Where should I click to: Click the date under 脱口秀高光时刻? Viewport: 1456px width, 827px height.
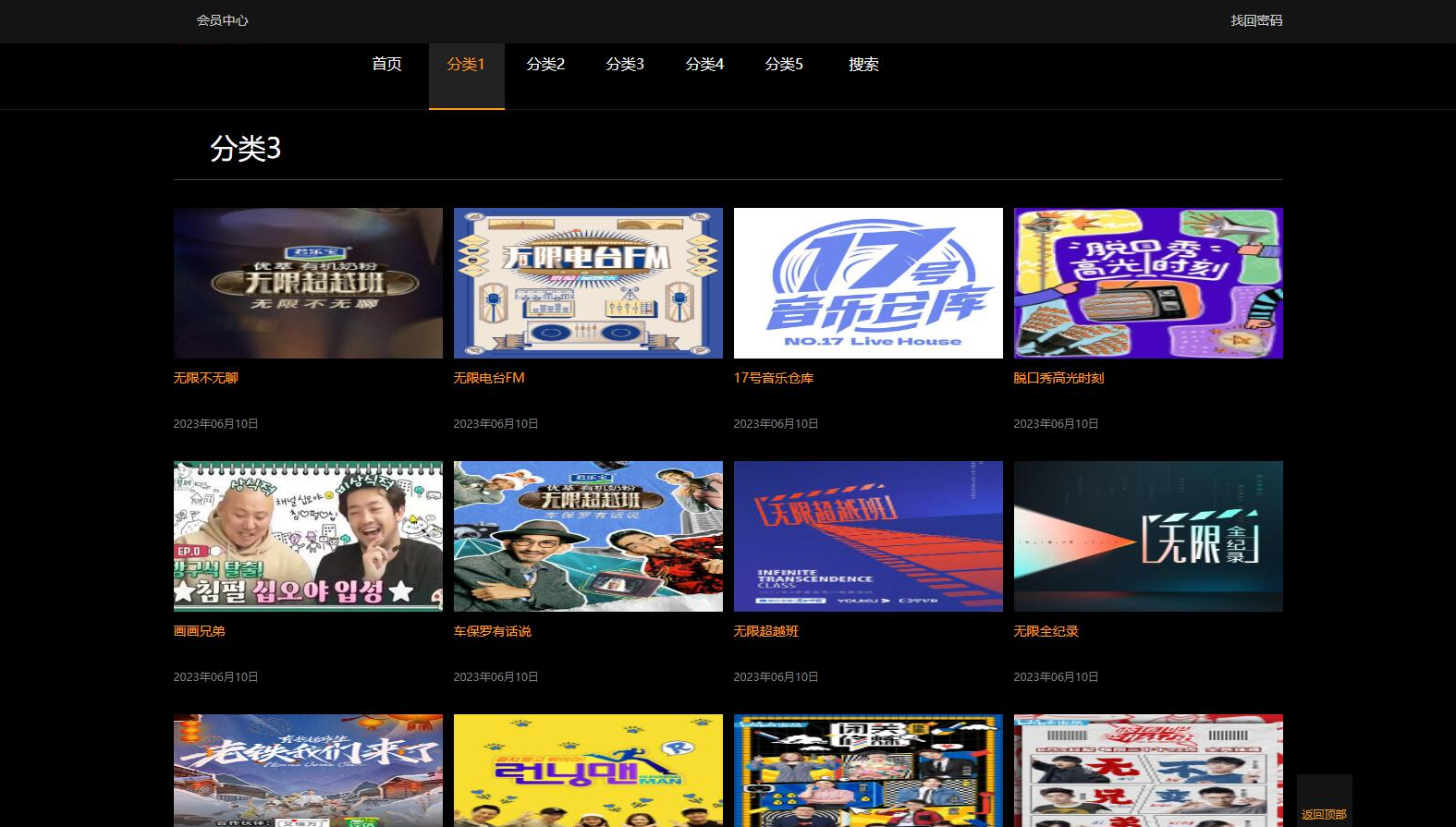click(x=1056, y=423)
